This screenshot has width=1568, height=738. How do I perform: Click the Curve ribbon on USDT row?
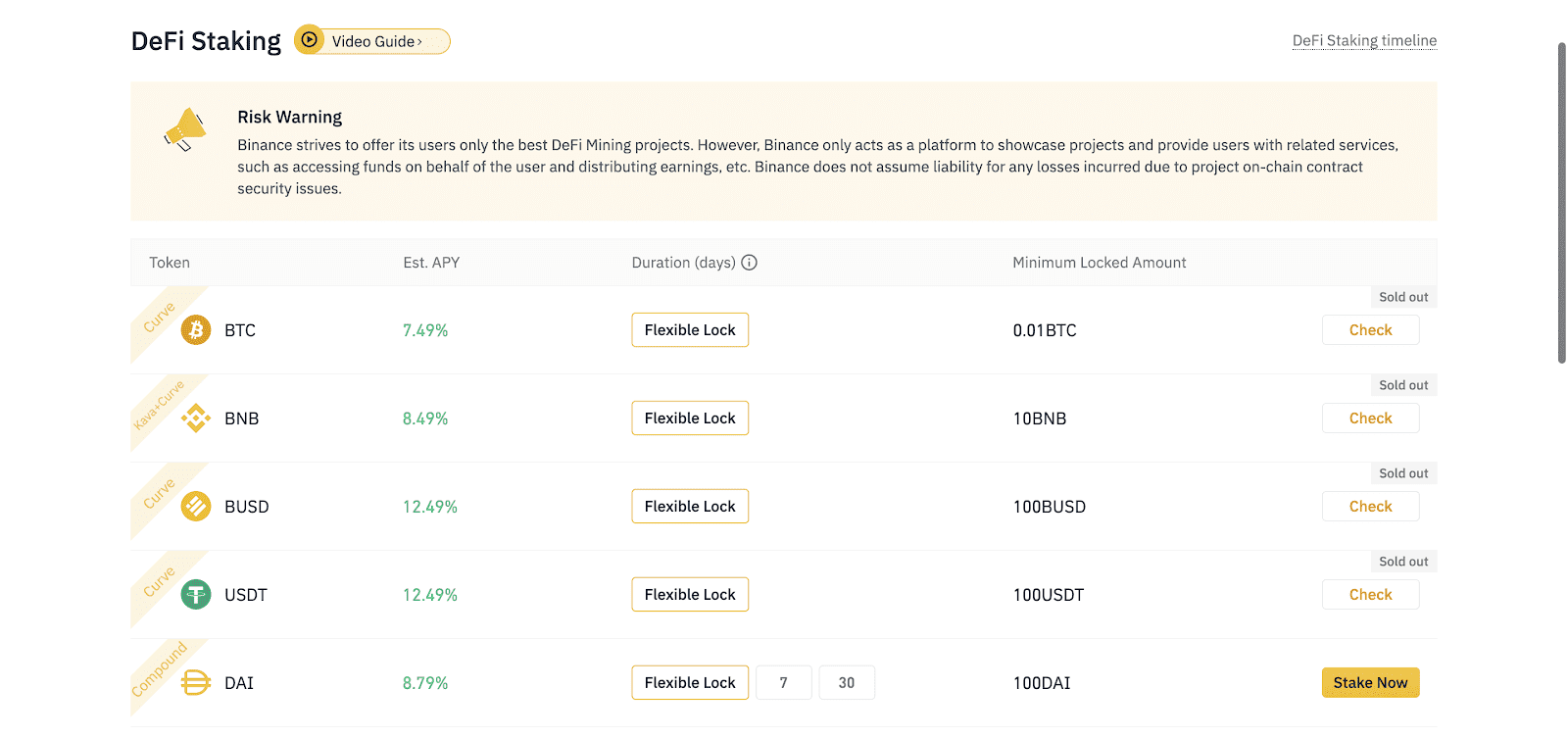(x=160, y=580)
